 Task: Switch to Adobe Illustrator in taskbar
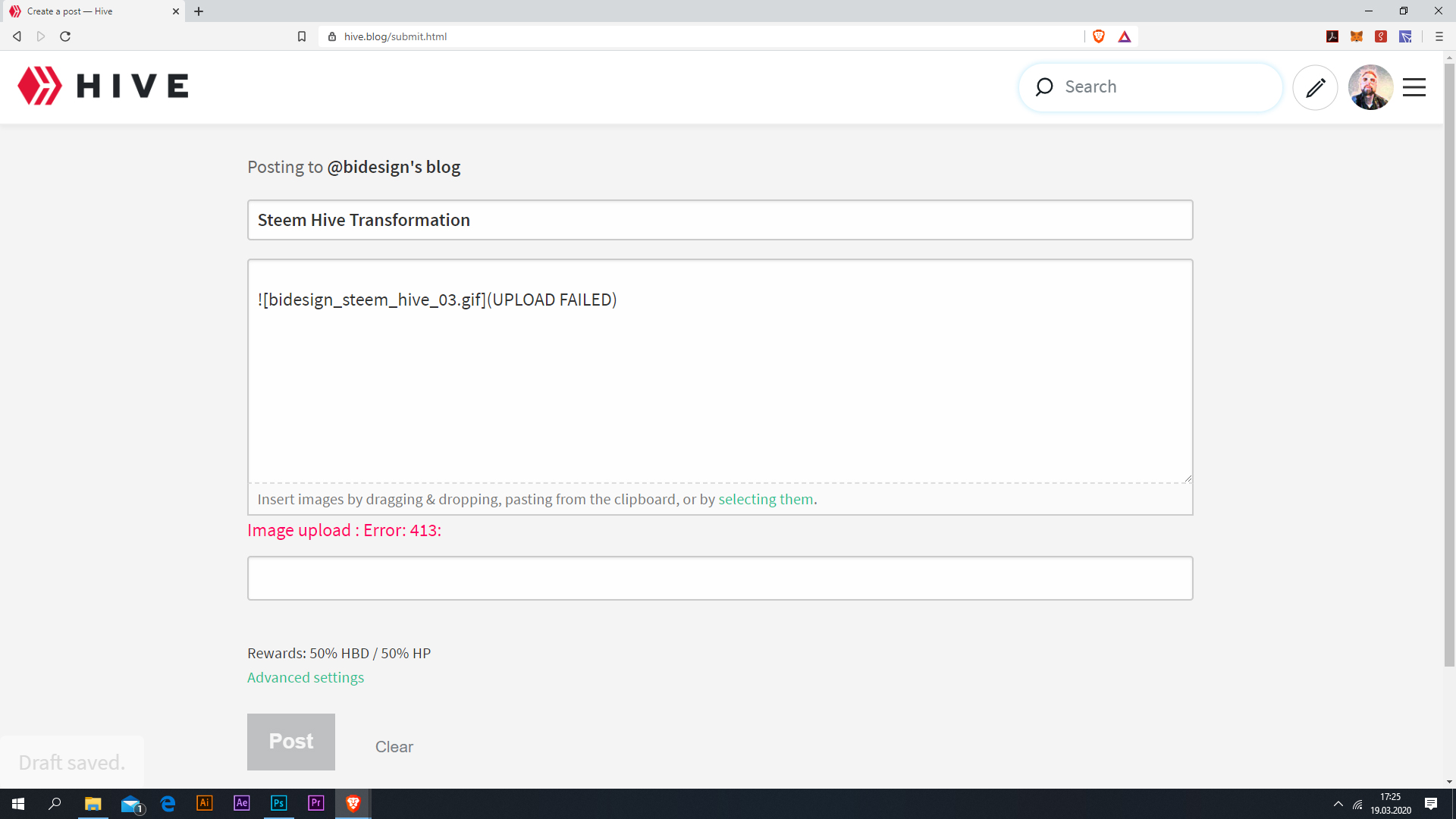205,804
